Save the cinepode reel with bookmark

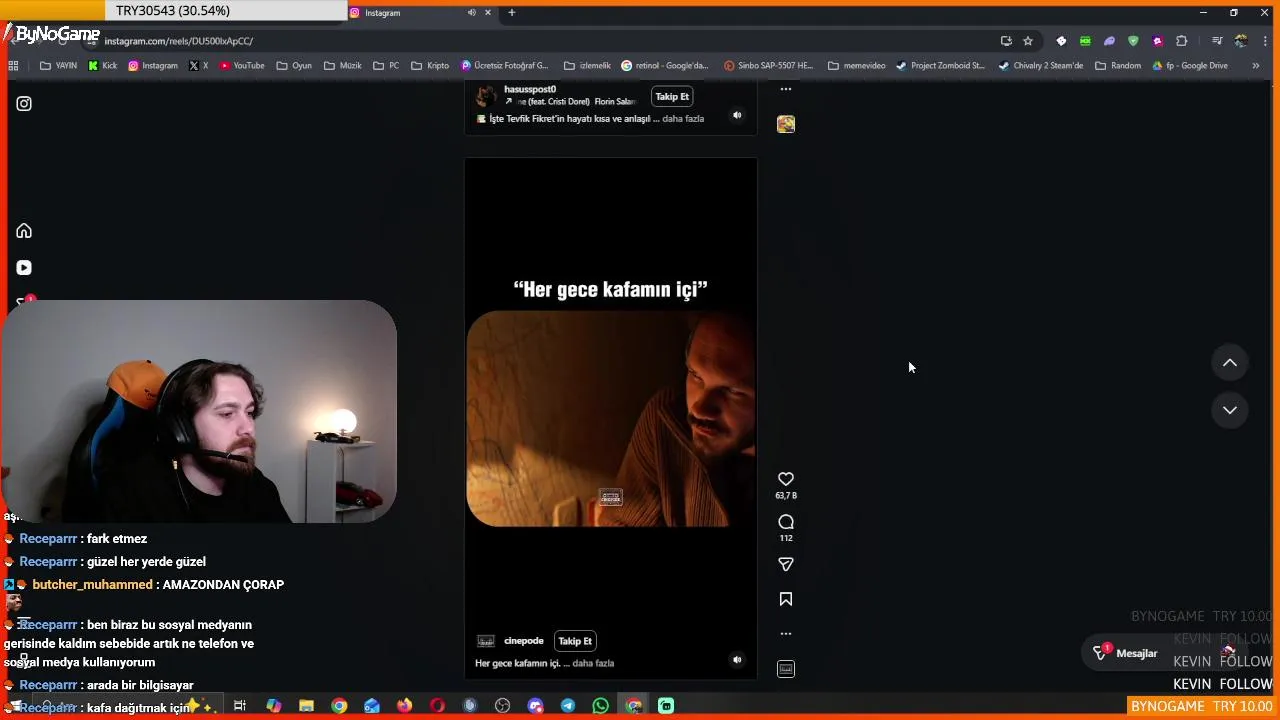786,599
